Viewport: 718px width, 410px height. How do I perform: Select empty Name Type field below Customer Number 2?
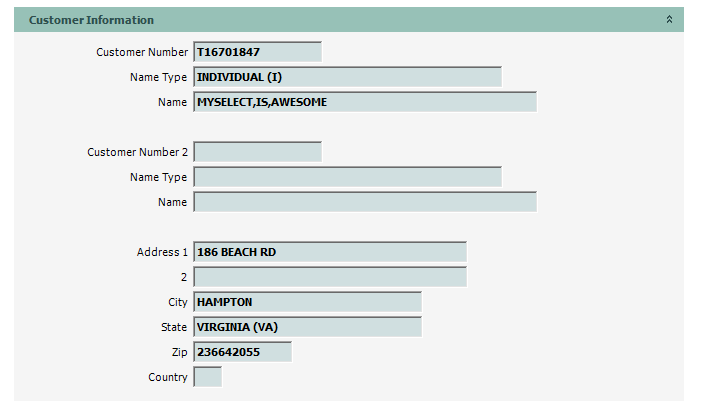(x=347, y=177)
